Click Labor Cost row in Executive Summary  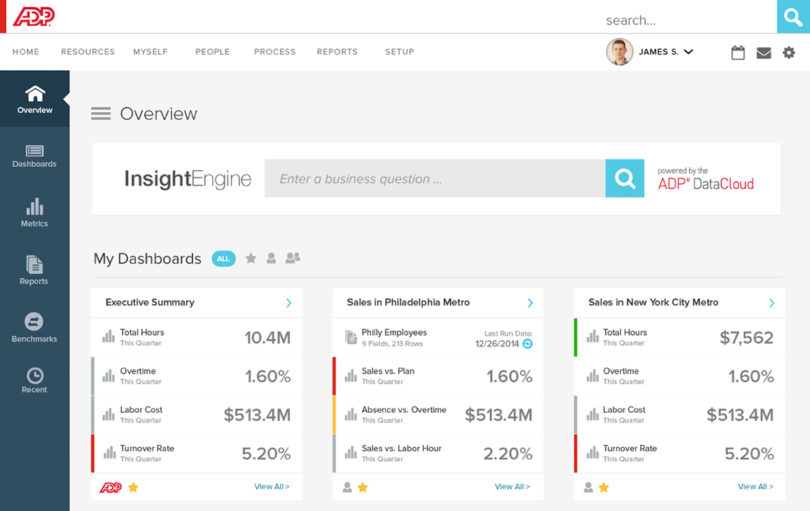(196, 415)
